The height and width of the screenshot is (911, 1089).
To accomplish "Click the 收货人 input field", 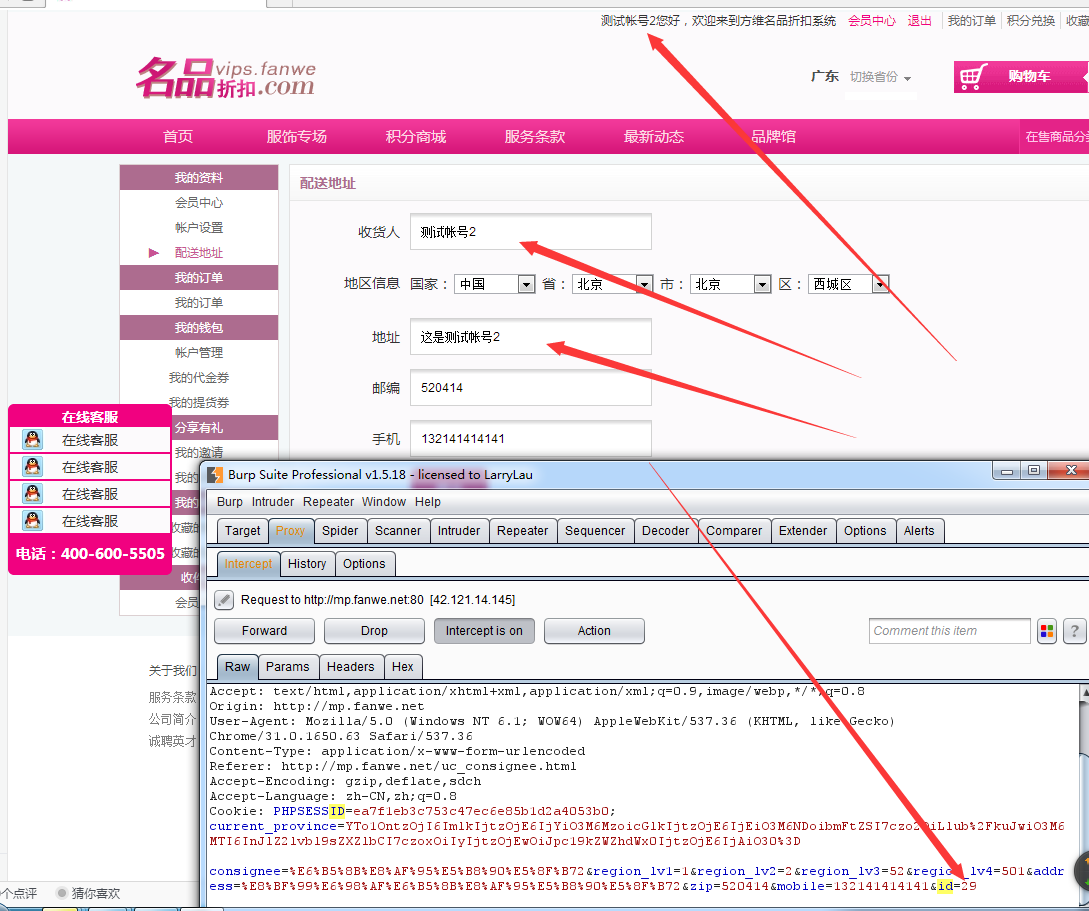I will point(531,231).
